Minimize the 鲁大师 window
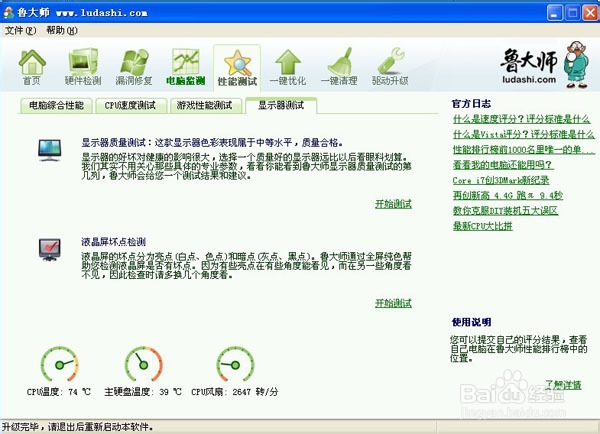This screenshot has height=434, width=600. click(x=554, y=13)
